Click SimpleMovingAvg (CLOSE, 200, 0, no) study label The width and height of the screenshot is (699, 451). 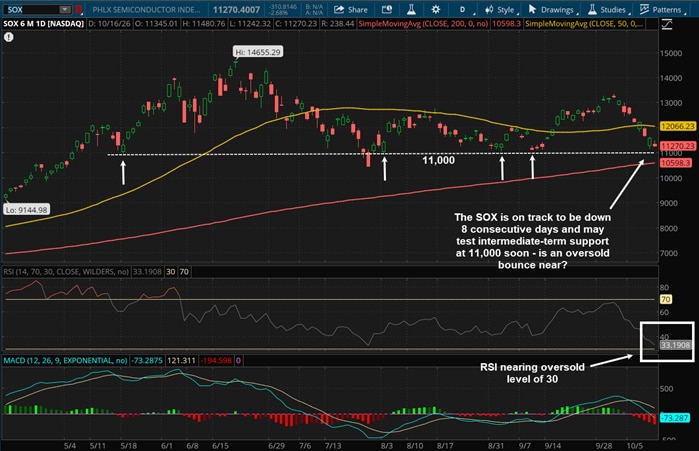click(x=423, y=23)
